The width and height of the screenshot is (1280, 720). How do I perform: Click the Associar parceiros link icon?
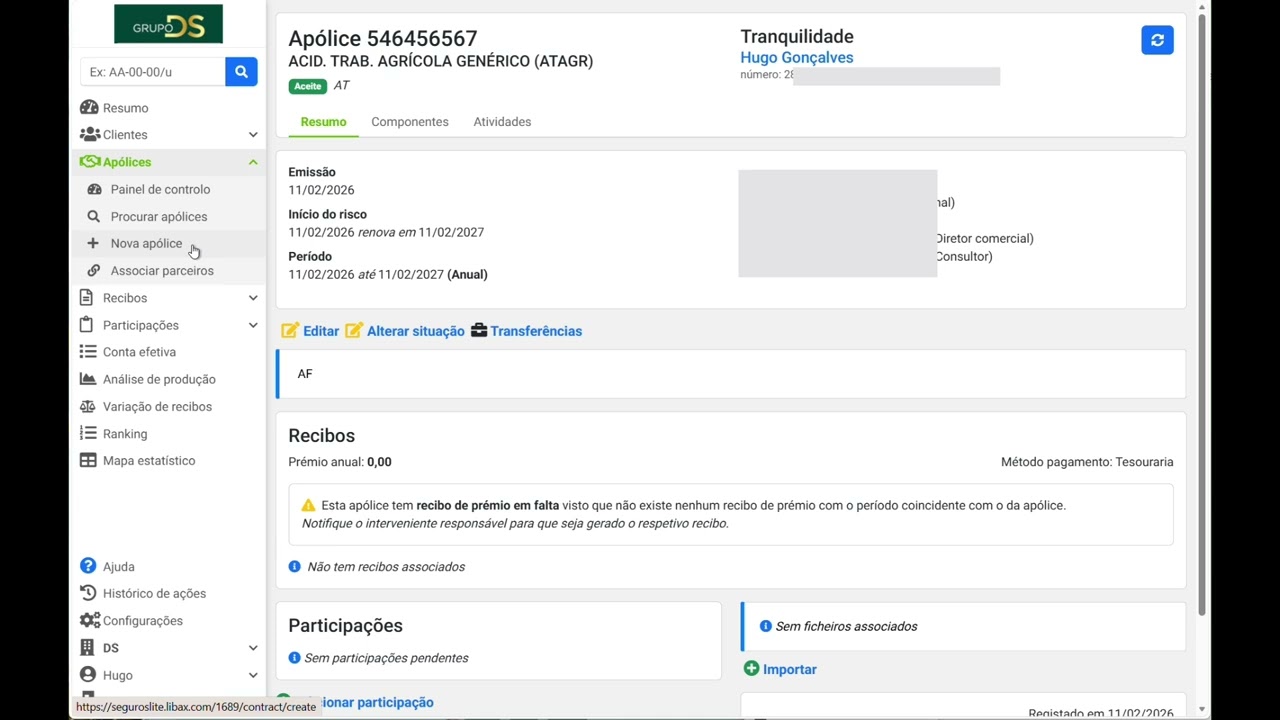pyautogui.click(x=94, y=270)
